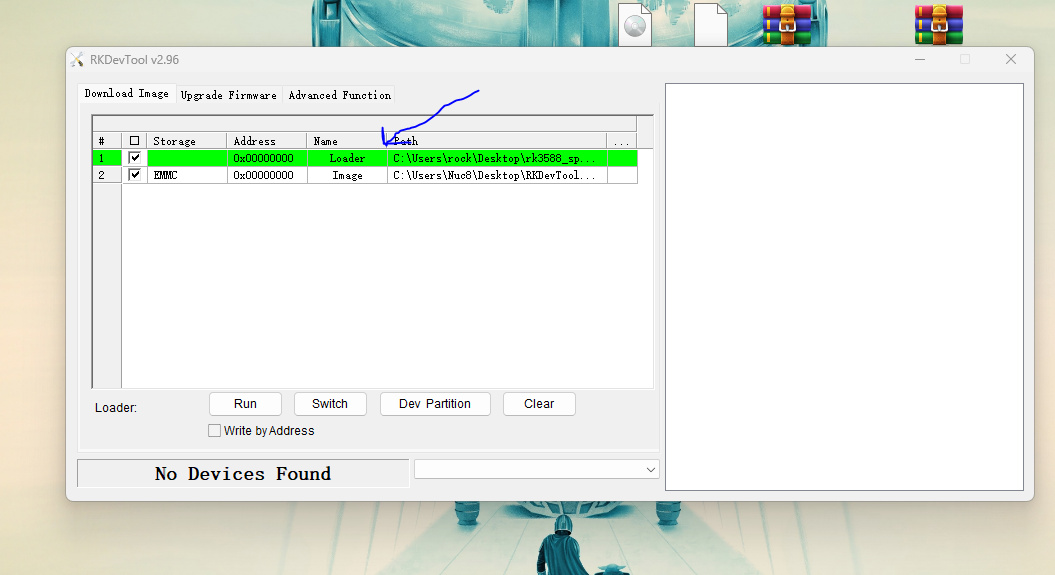Select the Loader path cell rk3588_sp
Viewport: 1055px width, 575px height.
pos(497,158)
